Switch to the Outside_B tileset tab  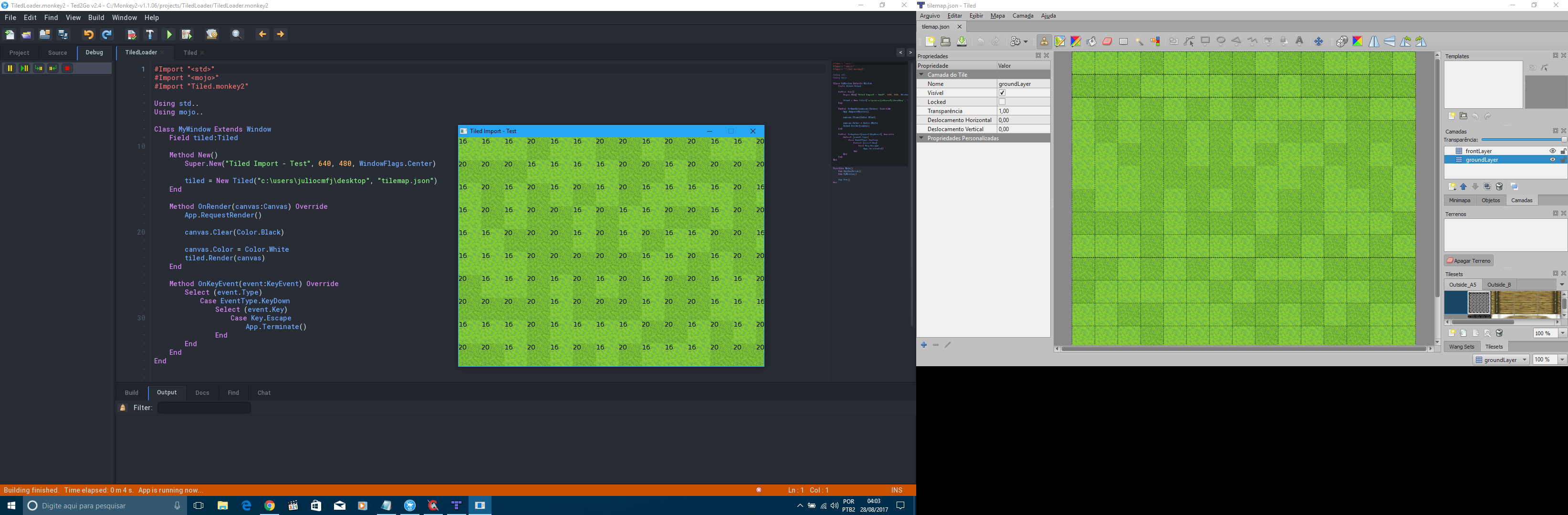pyautogui.click(x=1499, y=285)
